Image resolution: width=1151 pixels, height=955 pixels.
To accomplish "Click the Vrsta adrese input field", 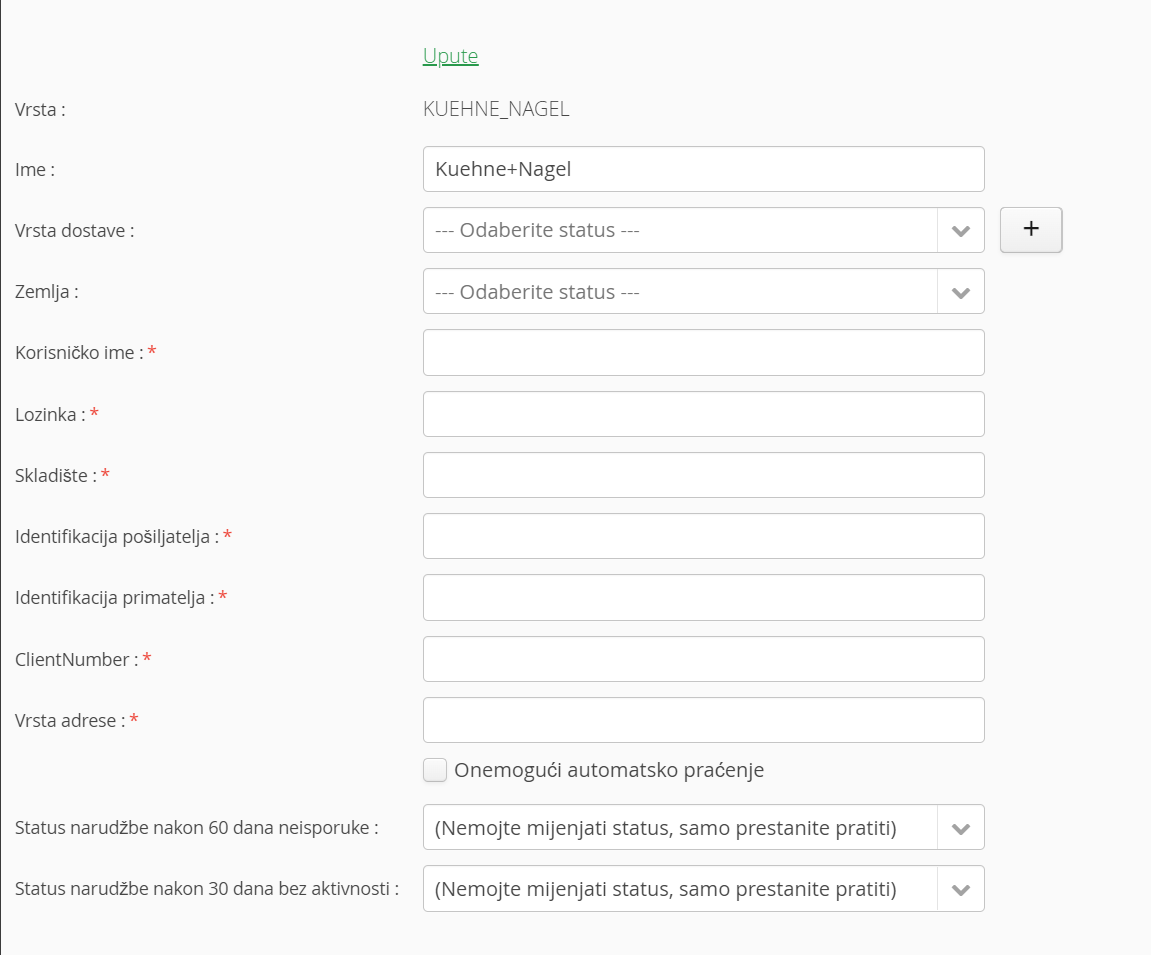I will (703, 720).
